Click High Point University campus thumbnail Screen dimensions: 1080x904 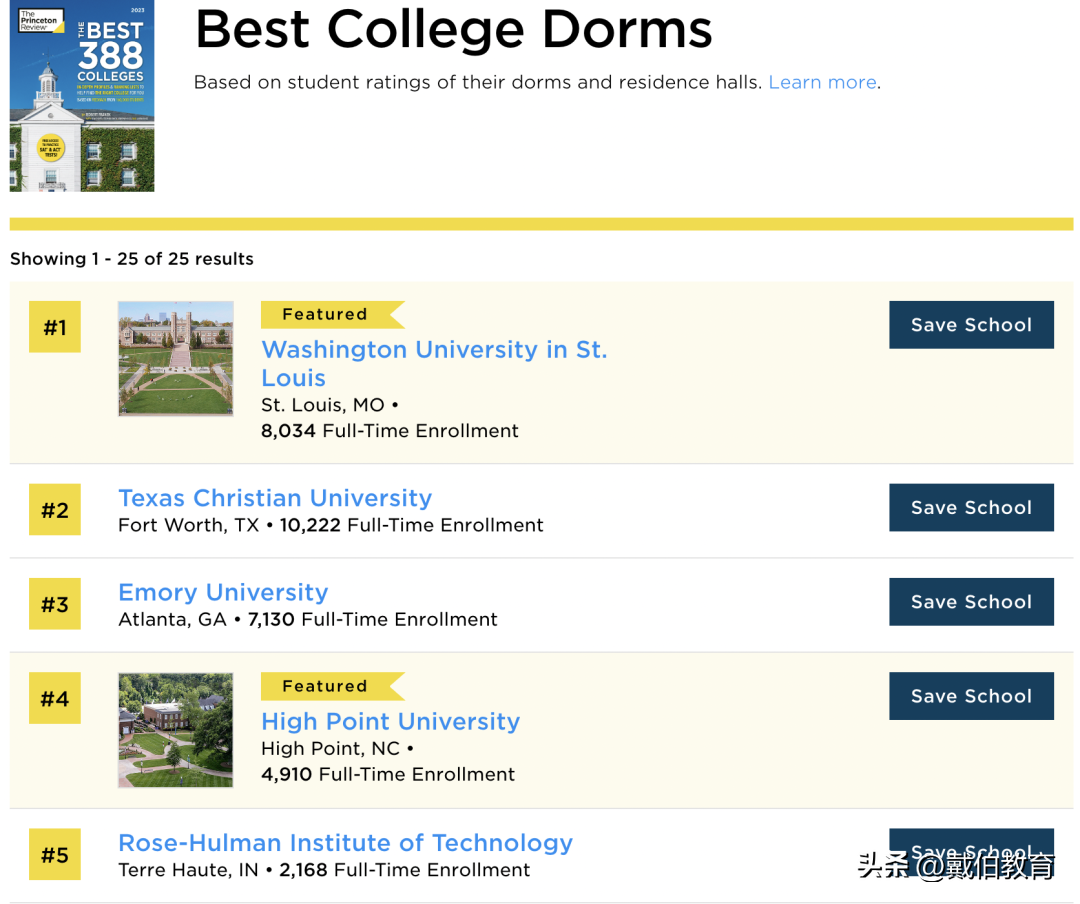176,730
